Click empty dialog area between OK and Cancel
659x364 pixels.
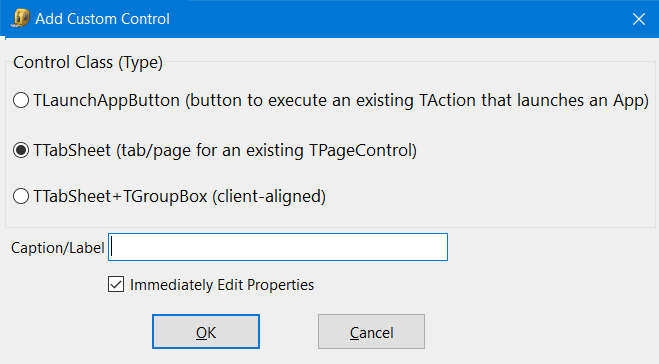(289, 332)
